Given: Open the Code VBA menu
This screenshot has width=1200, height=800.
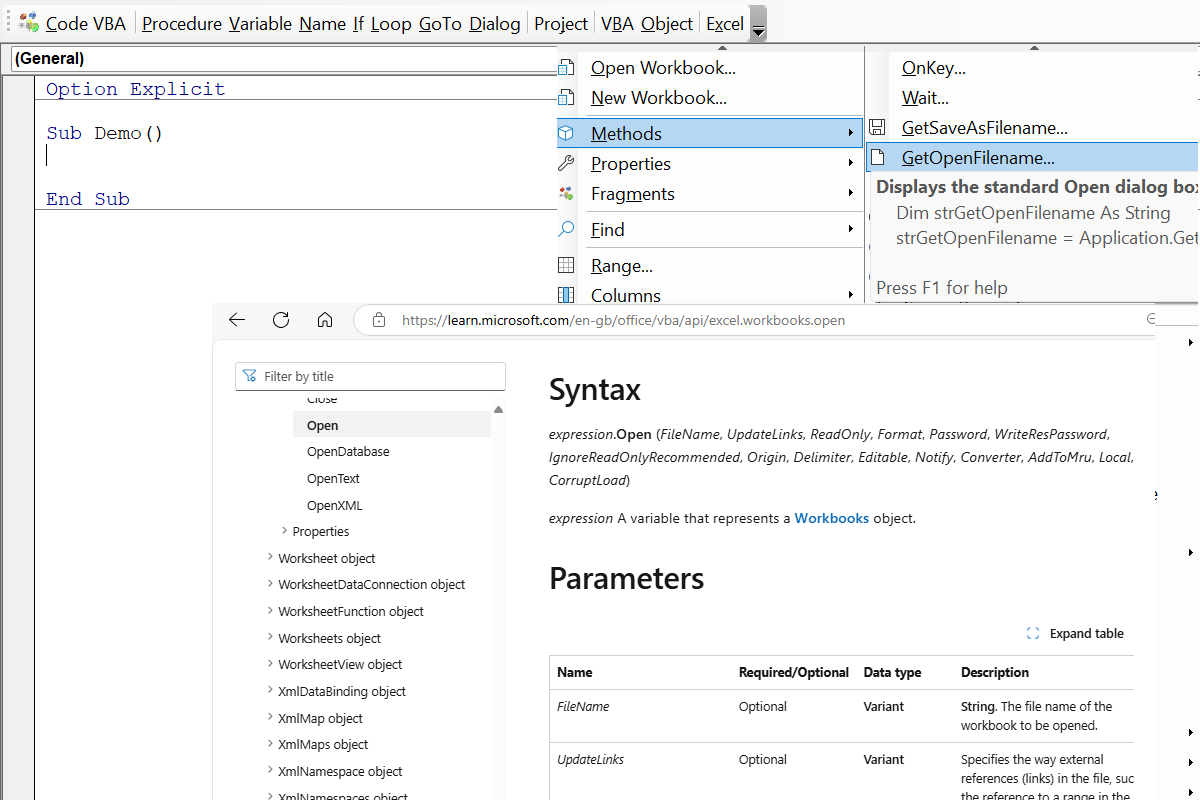Looking at the screenshot, I should pos(86,23).
